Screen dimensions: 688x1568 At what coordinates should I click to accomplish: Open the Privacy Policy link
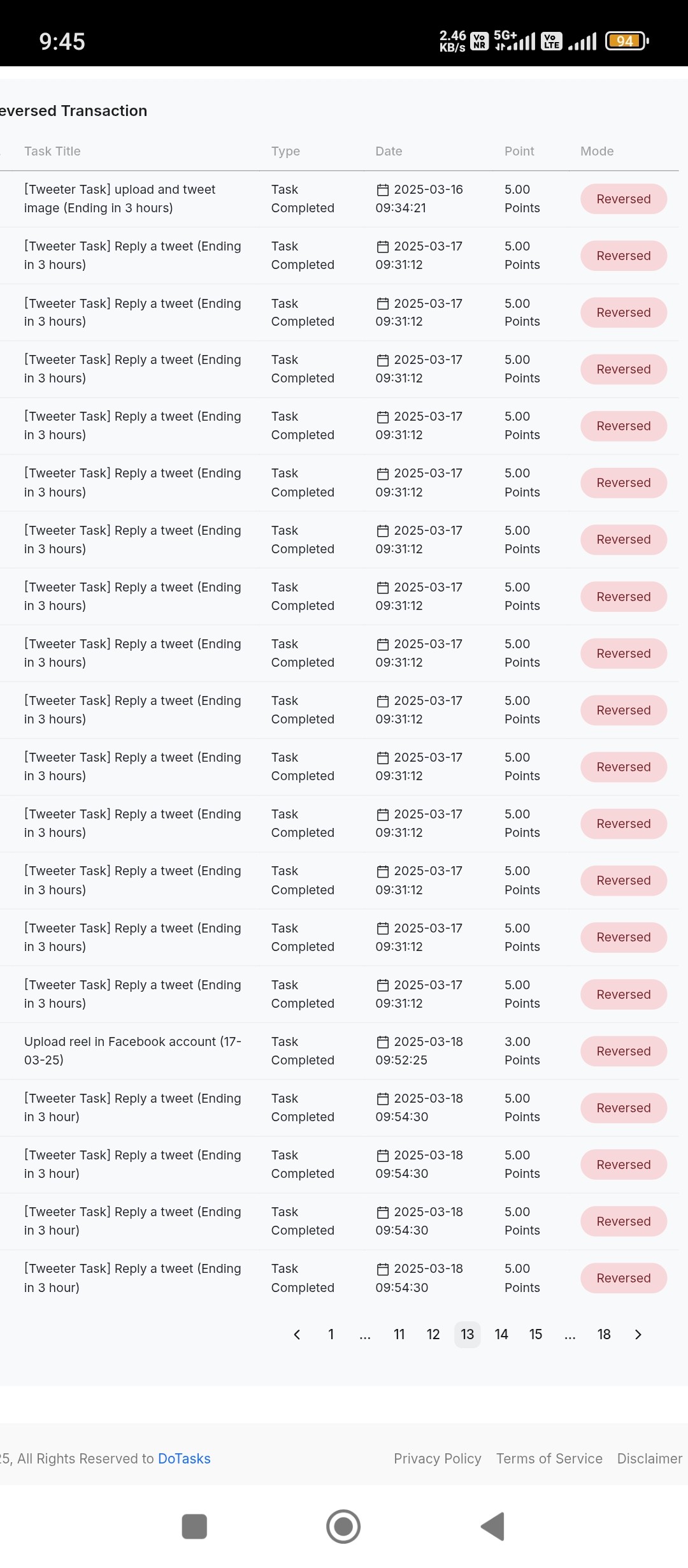pyautogui.click(x=438, y=1458)
